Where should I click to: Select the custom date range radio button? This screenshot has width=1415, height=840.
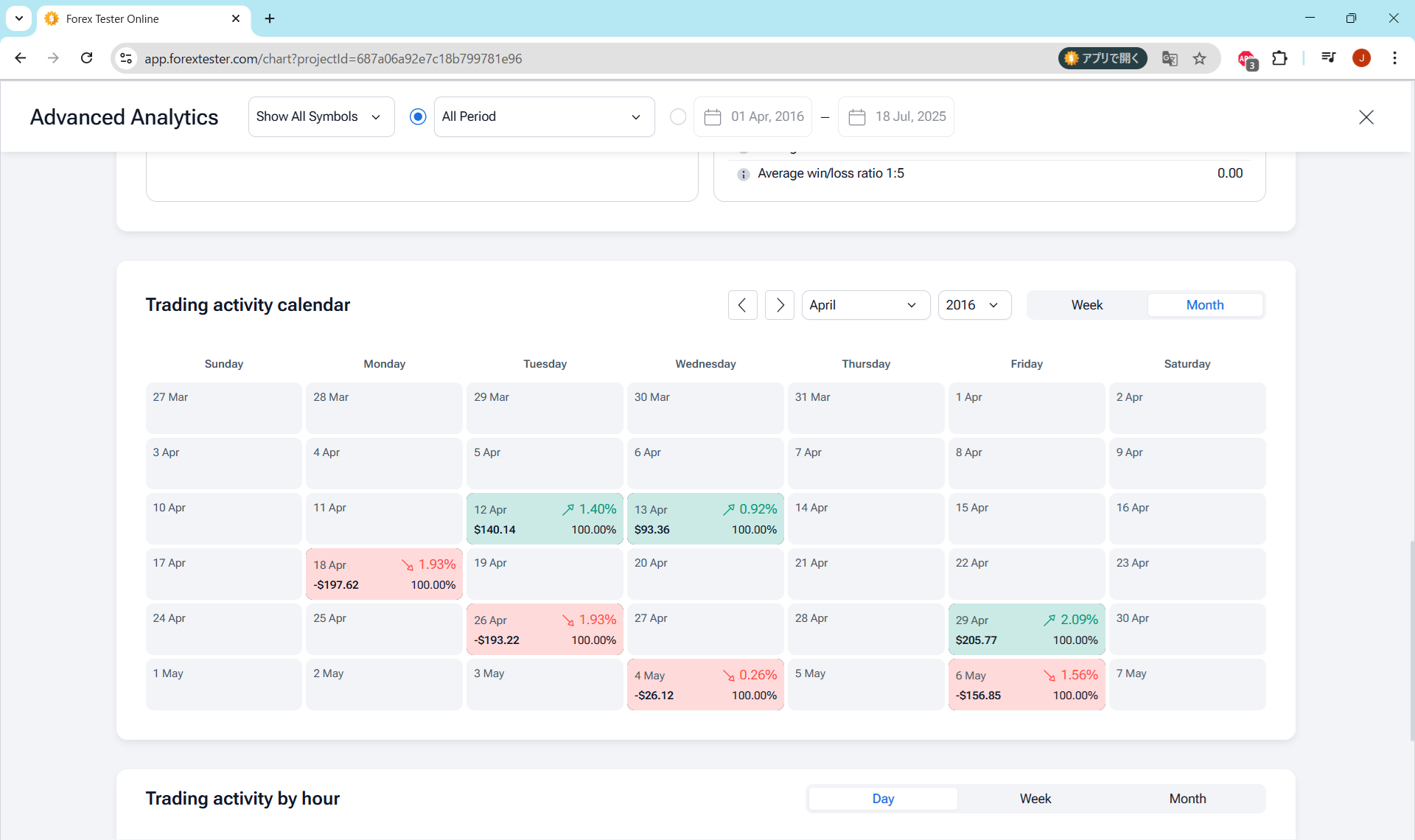point(678,116)
